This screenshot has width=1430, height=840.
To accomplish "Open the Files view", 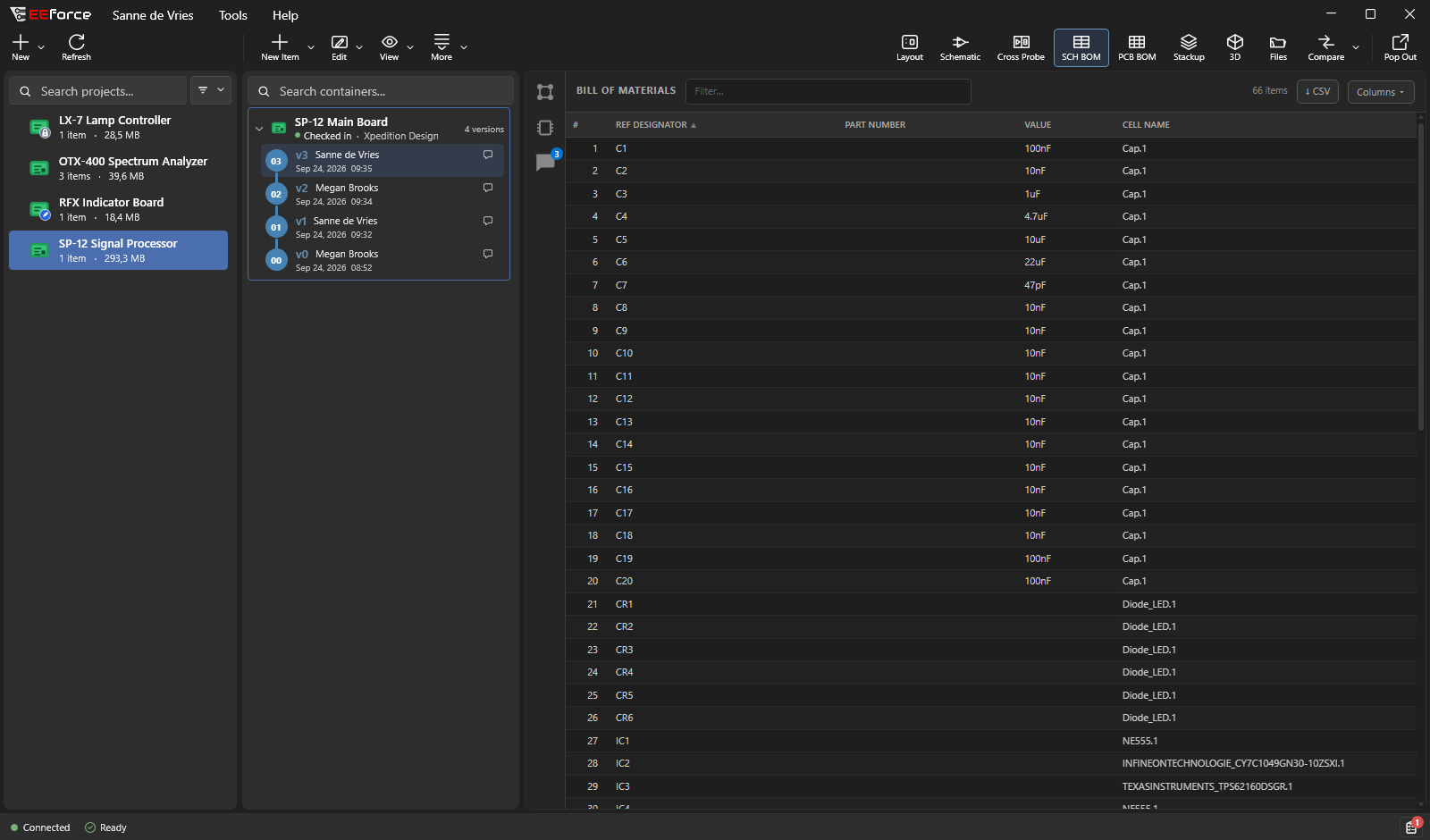I will 1278,47.
